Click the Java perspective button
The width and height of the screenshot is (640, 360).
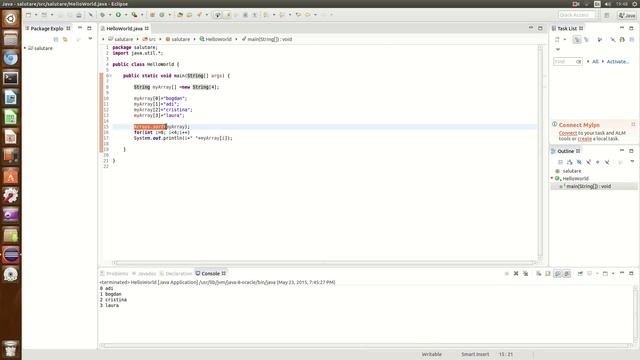click(627, 15)
